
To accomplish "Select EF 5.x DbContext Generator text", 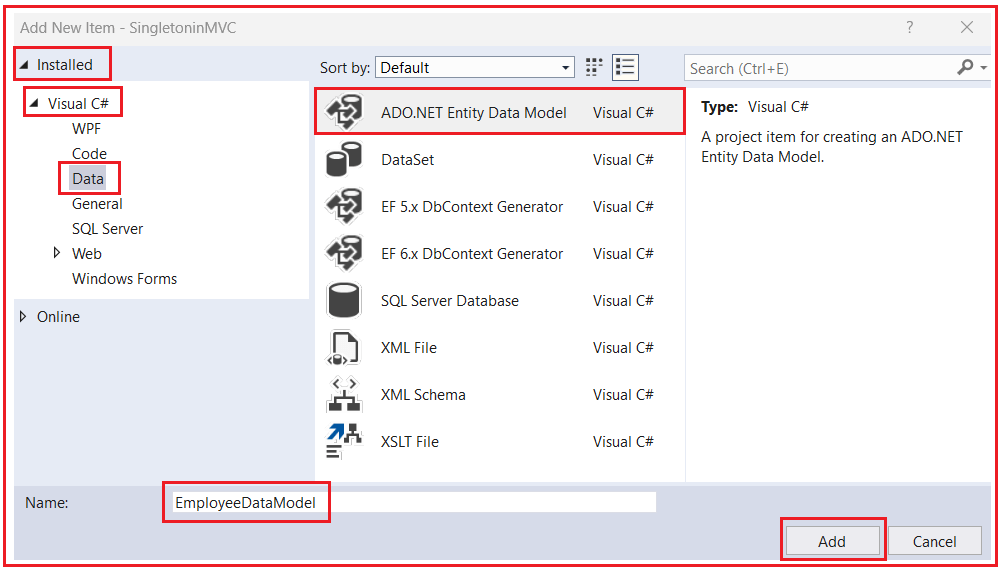I will pyautogui.click(x=472, y=207).
